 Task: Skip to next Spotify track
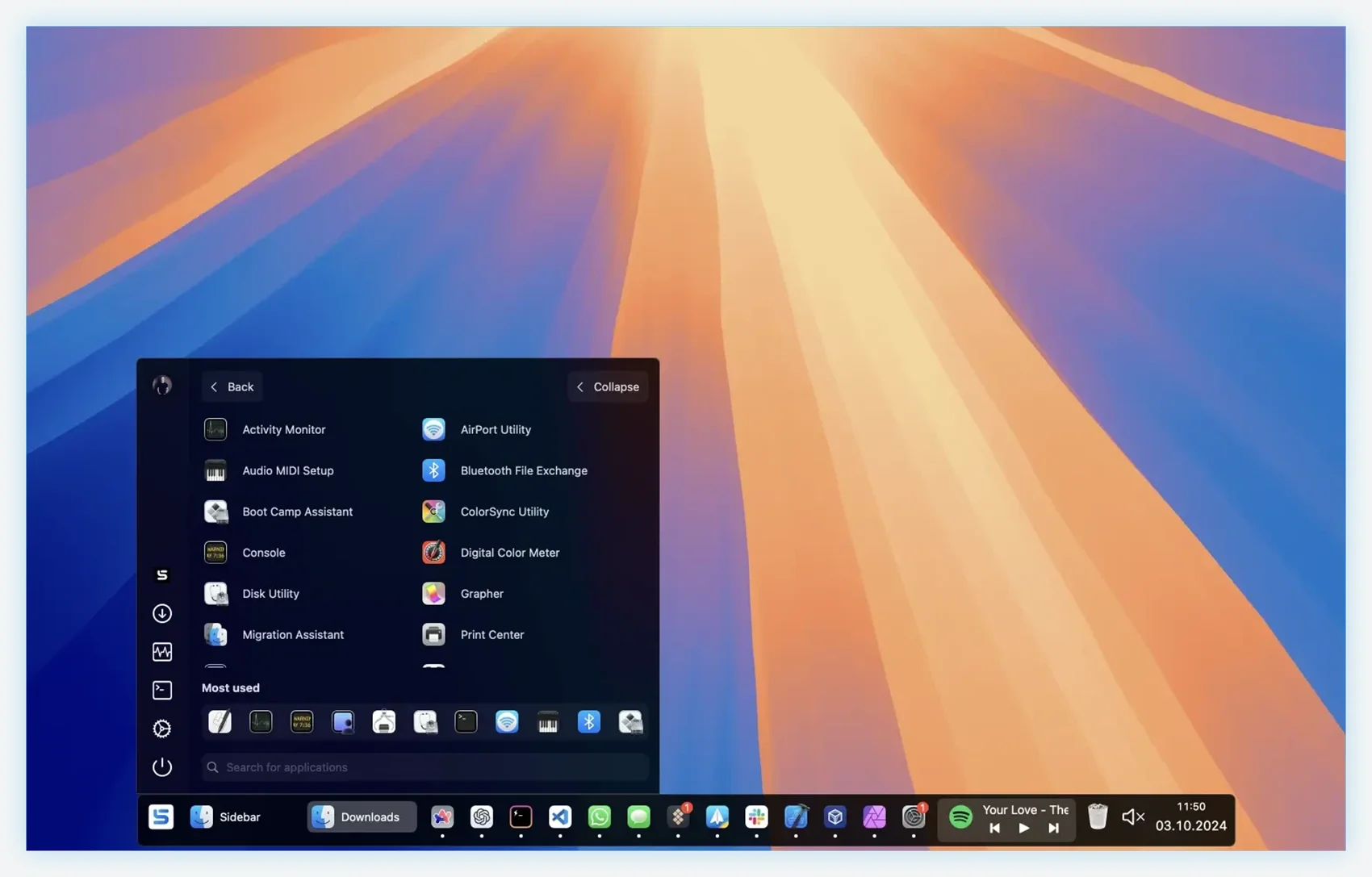click(x=1054, y=829)
